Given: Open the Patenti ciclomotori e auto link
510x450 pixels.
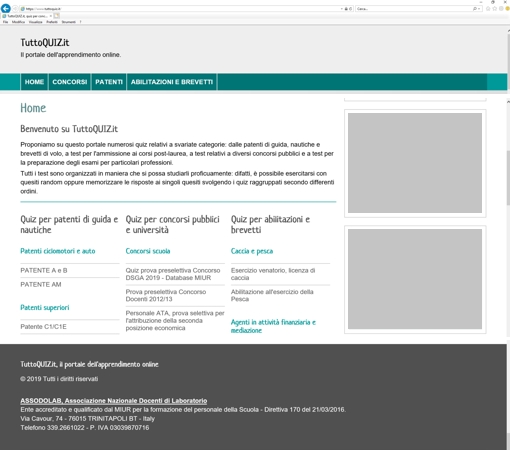Looking at the screenshot, I should tap(58, 251).
